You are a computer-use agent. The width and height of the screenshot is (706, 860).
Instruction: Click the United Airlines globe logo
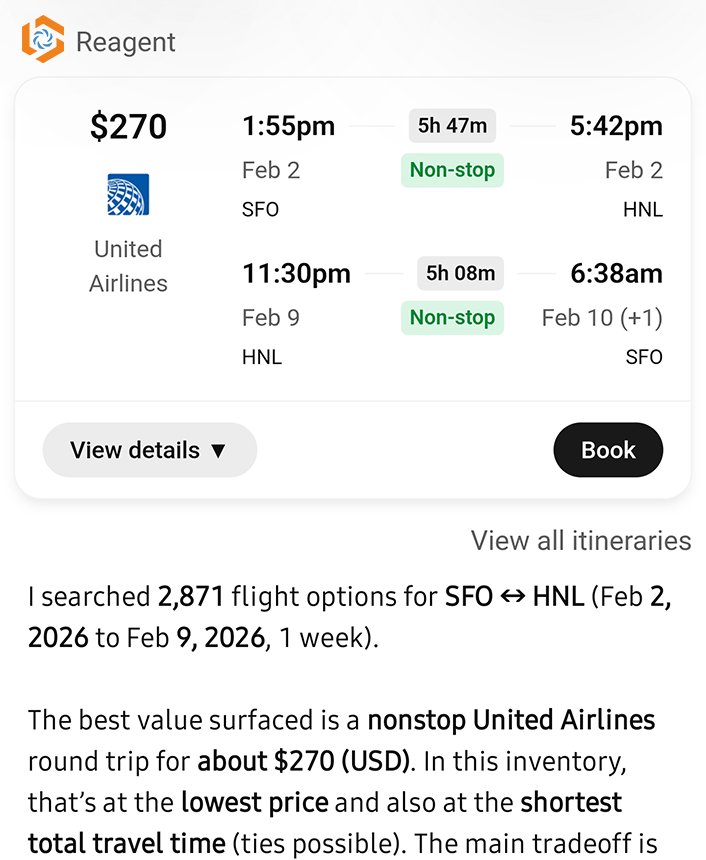tap(128, 195)
